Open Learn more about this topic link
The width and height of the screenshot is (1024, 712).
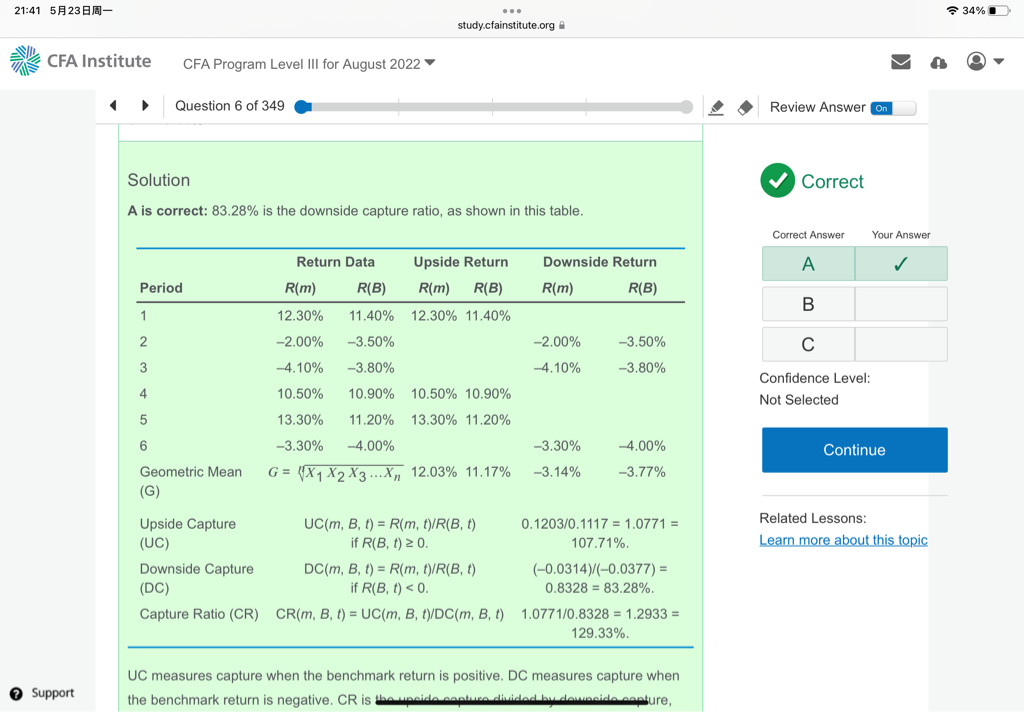click(843, 540)
